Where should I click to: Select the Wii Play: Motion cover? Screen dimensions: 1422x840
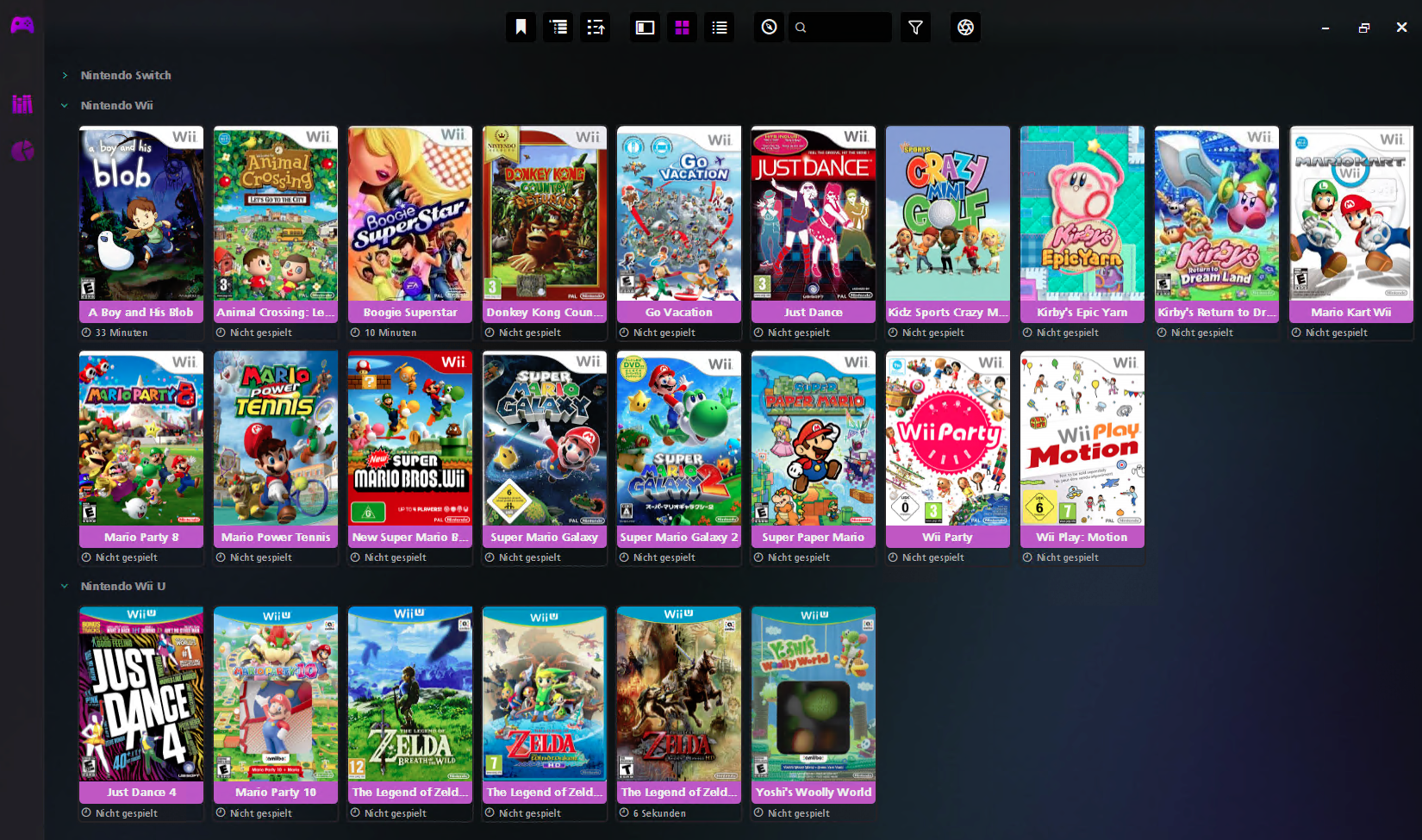coord(1082,439)
